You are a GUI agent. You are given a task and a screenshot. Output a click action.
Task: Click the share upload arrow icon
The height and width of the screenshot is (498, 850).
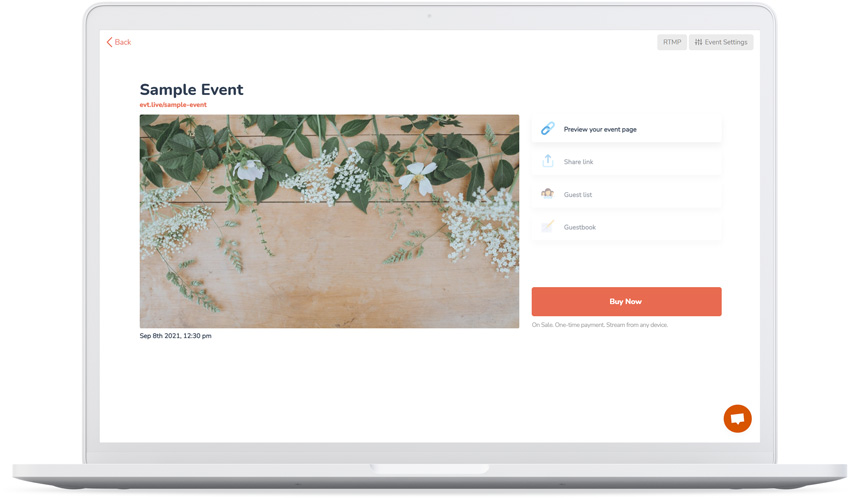tap(547, 161)
